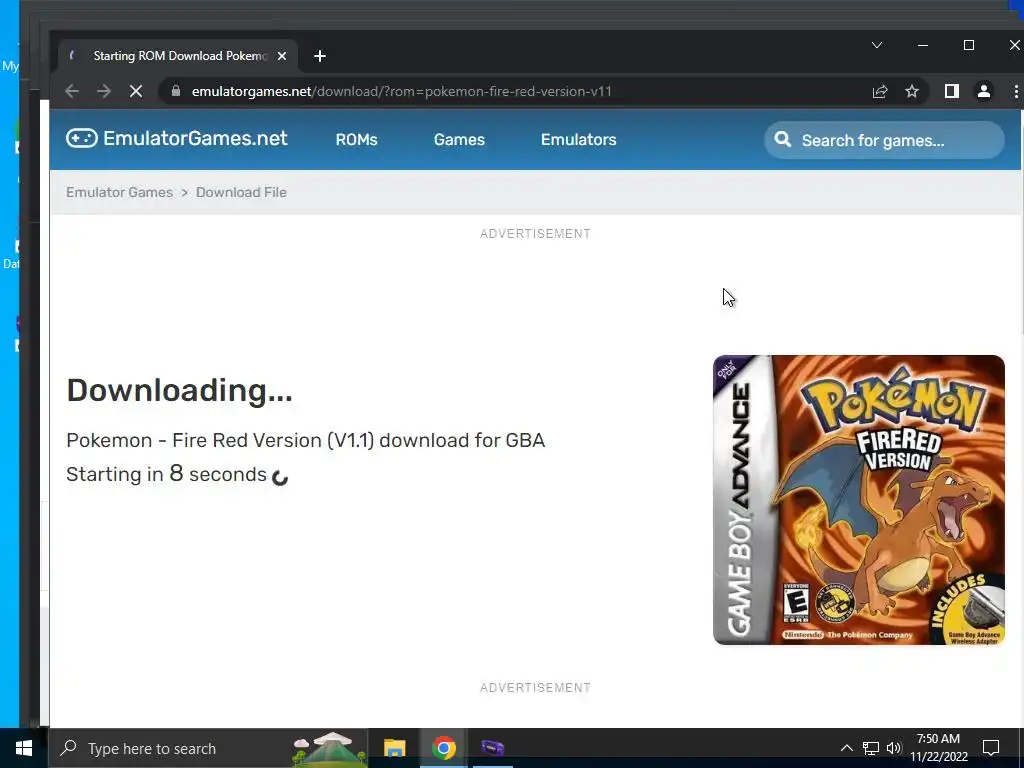
Task: Open the purple emulator taskbar icon
Action: tap(492, 748)
